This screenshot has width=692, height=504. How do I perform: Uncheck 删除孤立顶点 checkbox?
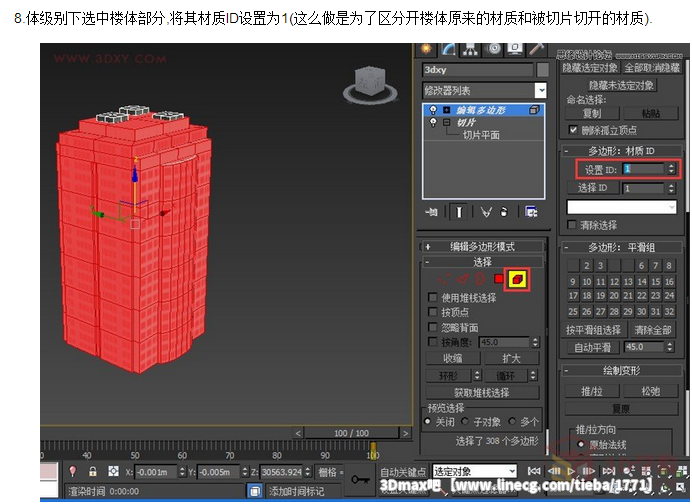(x=573, y=130)
